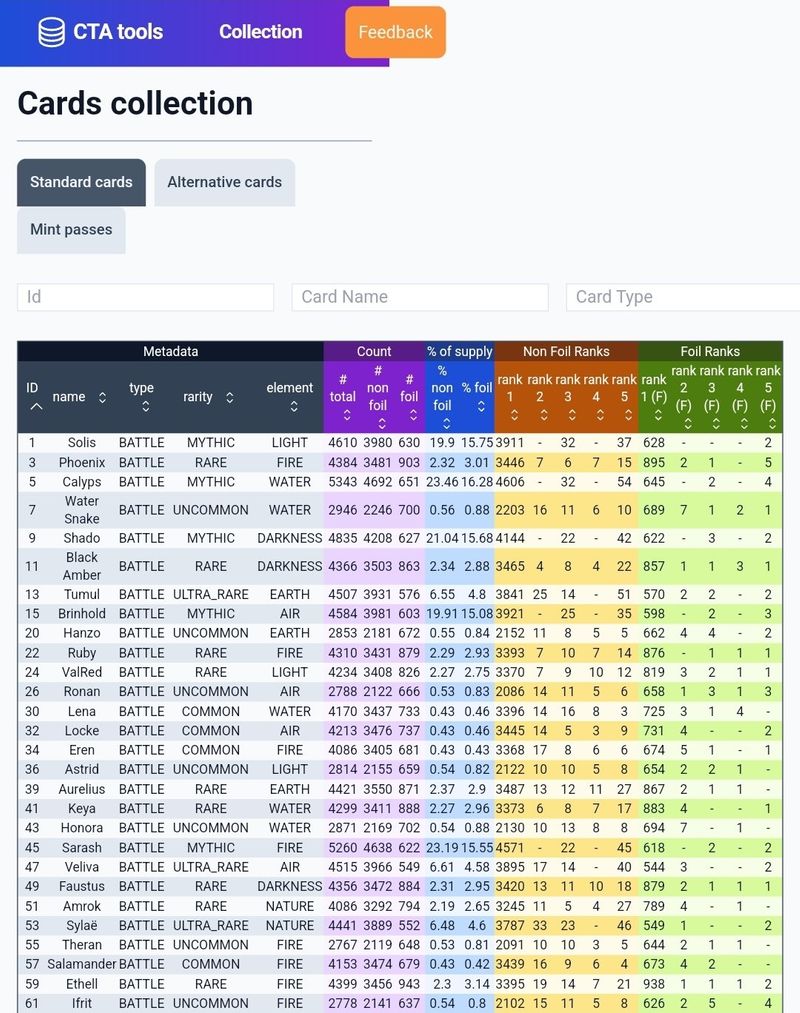Sort by rarity column sort icon
This screenshot has width=800, height=1013.
coord(229,397)
